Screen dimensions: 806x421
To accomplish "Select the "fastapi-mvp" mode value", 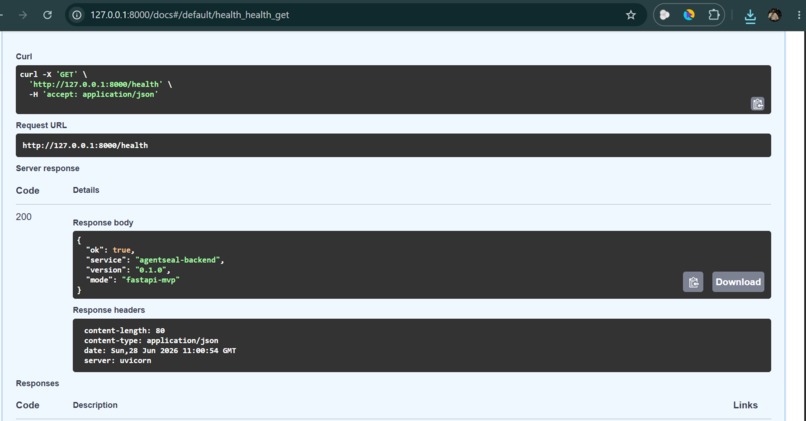I will coord(151,280).
